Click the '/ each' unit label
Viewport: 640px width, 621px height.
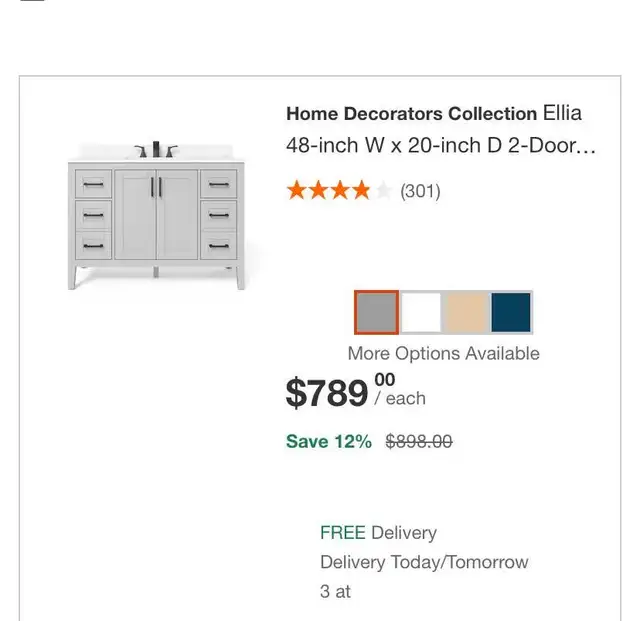tap(400, 398)
